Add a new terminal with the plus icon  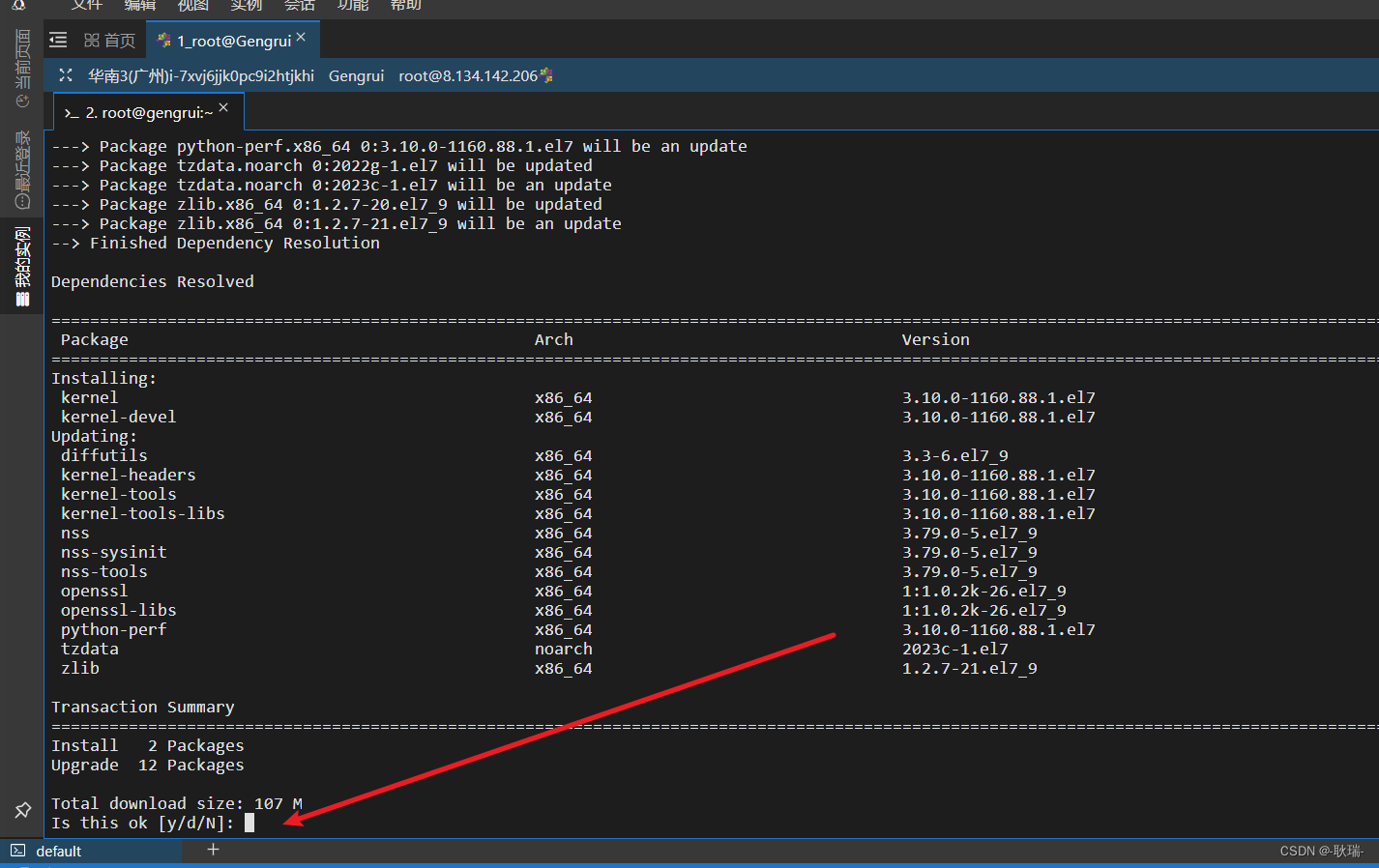[x=213, y=850]
